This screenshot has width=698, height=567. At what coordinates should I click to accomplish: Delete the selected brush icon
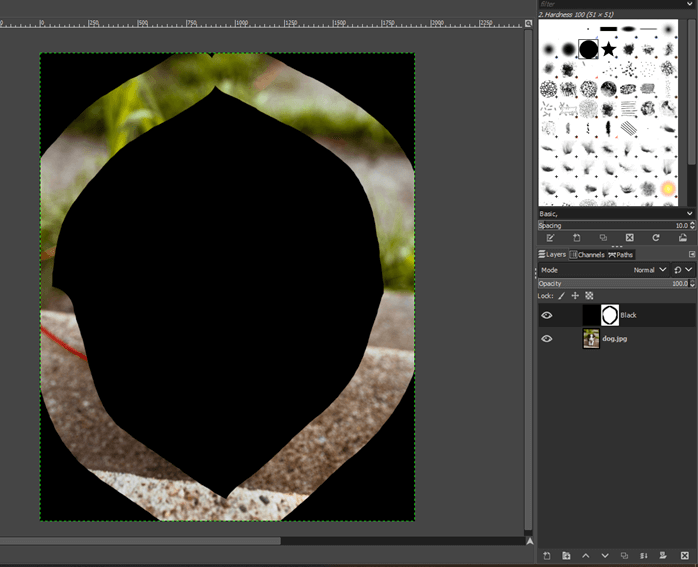(x=629, y=238)
